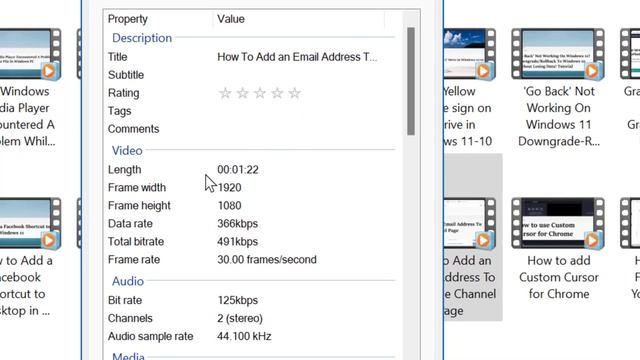Click the first rating star
This screenshot has width=640, height=360.
point(225,93)
